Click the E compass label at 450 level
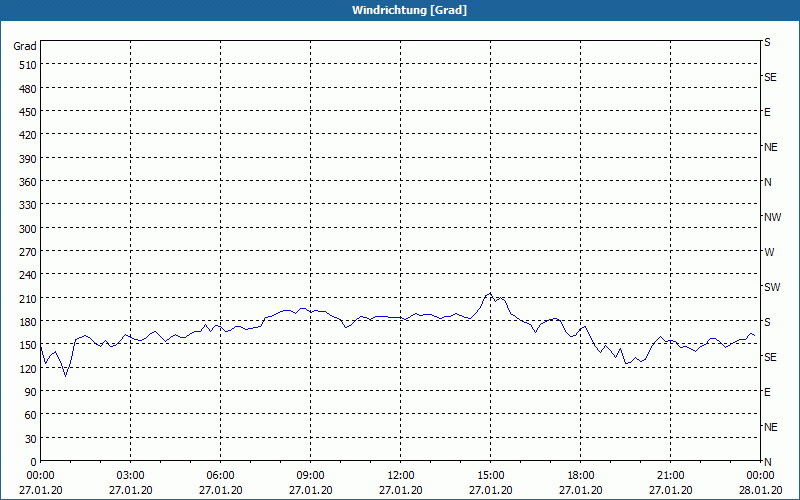The image size is (800, 500). coord(767,112)
